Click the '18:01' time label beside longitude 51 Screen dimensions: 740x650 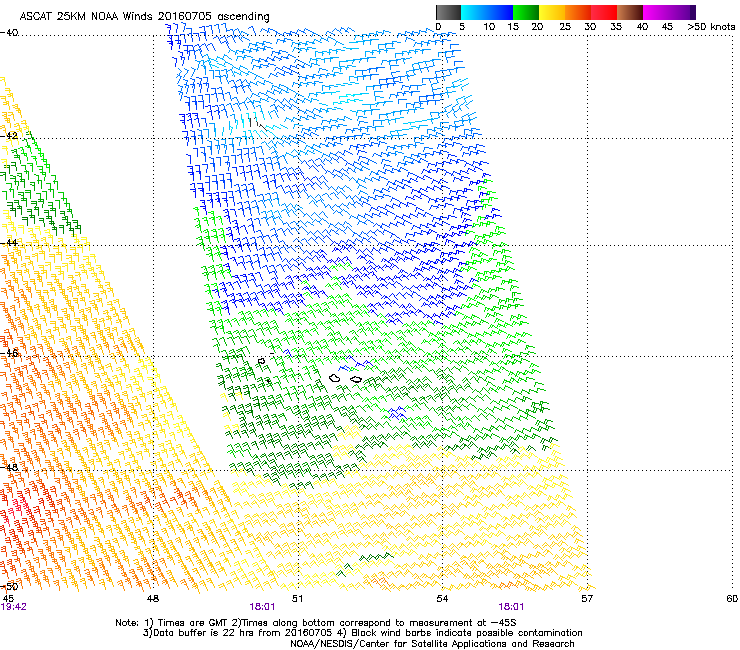(262, 607)
